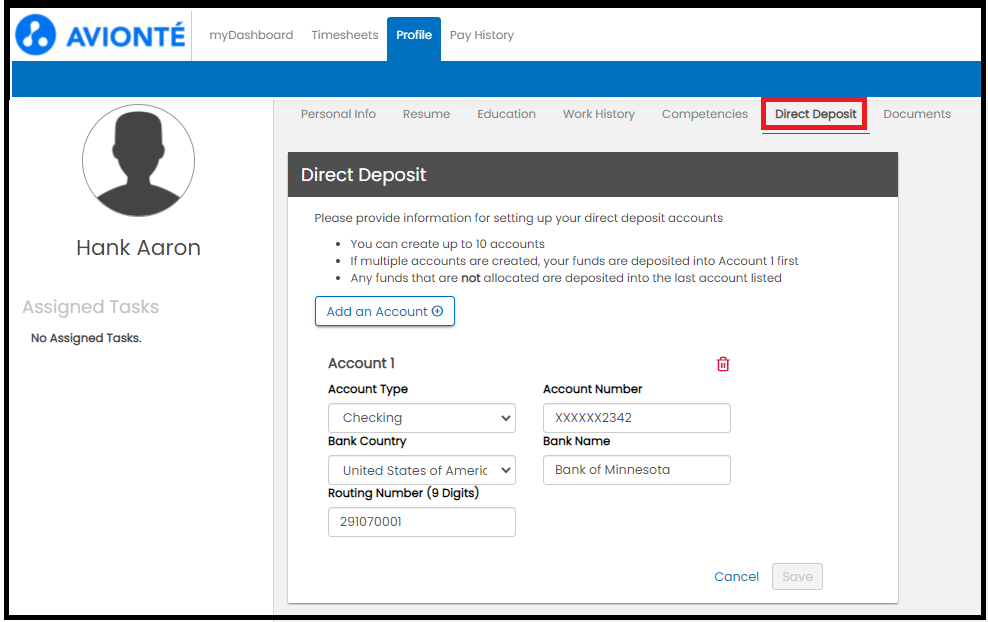The width and height of the screenshot is (988, 622).
Task: Click into the Account Number field
Action: point(636,418)
